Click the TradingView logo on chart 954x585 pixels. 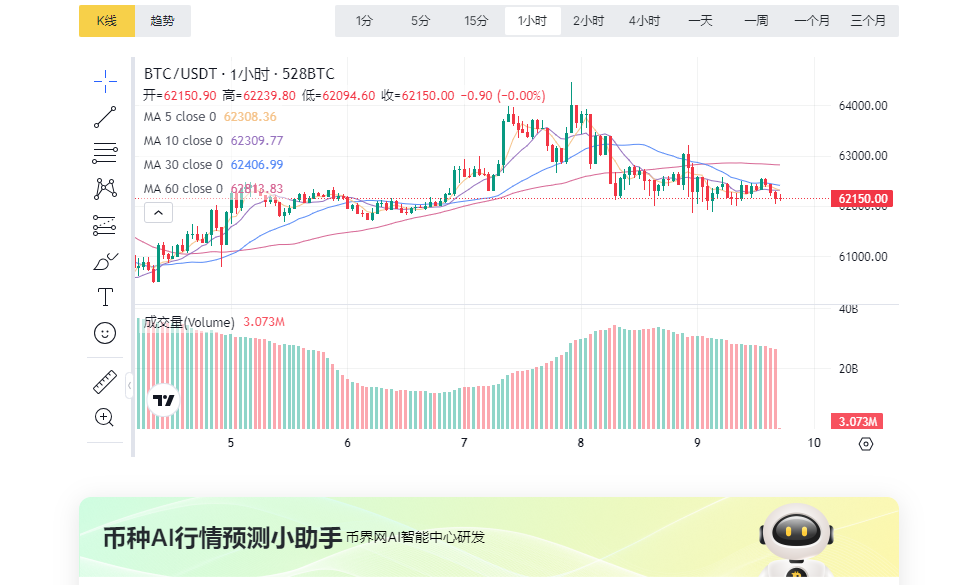[164, 400]
